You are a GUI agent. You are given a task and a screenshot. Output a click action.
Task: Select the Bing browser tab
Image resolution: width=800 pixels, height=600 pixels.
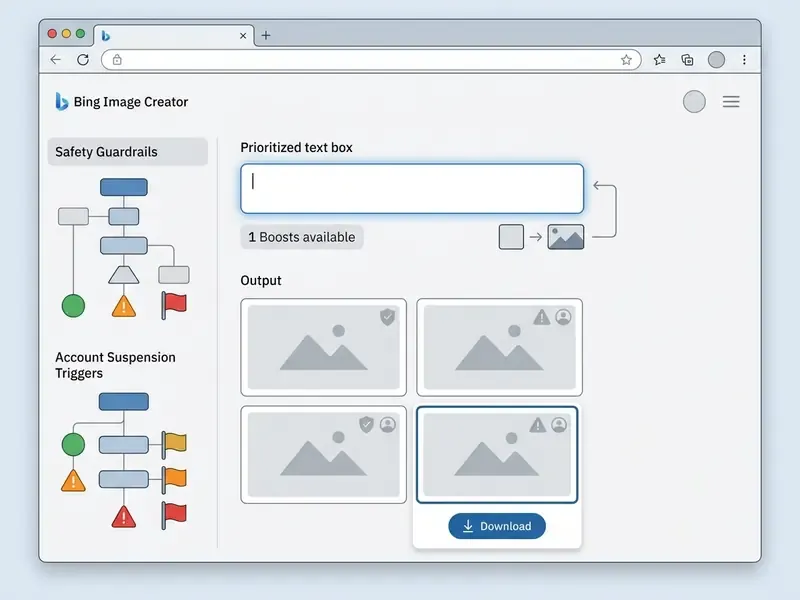(x=173, y=36)
